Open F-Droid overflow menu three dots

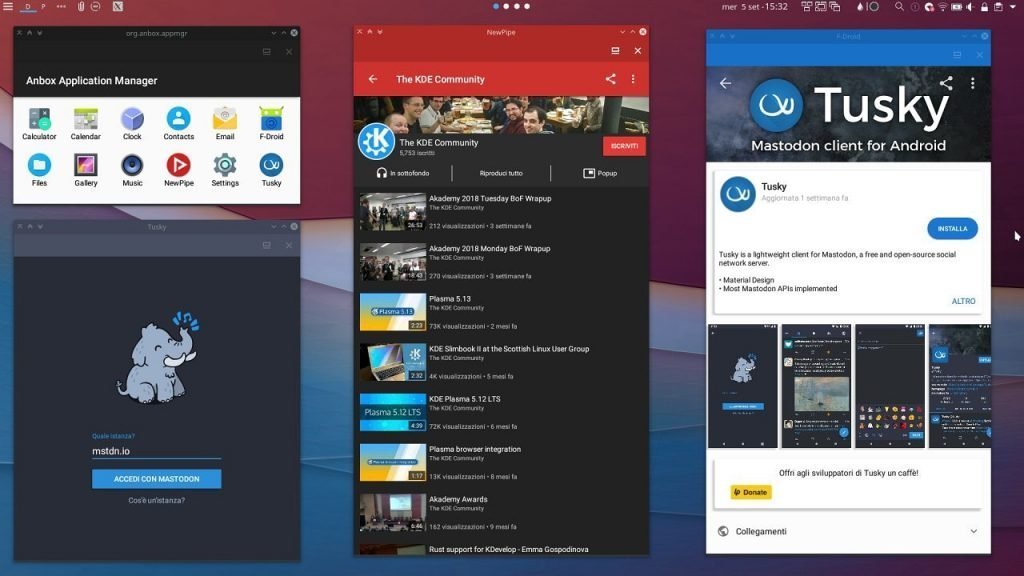click(972, 83)
